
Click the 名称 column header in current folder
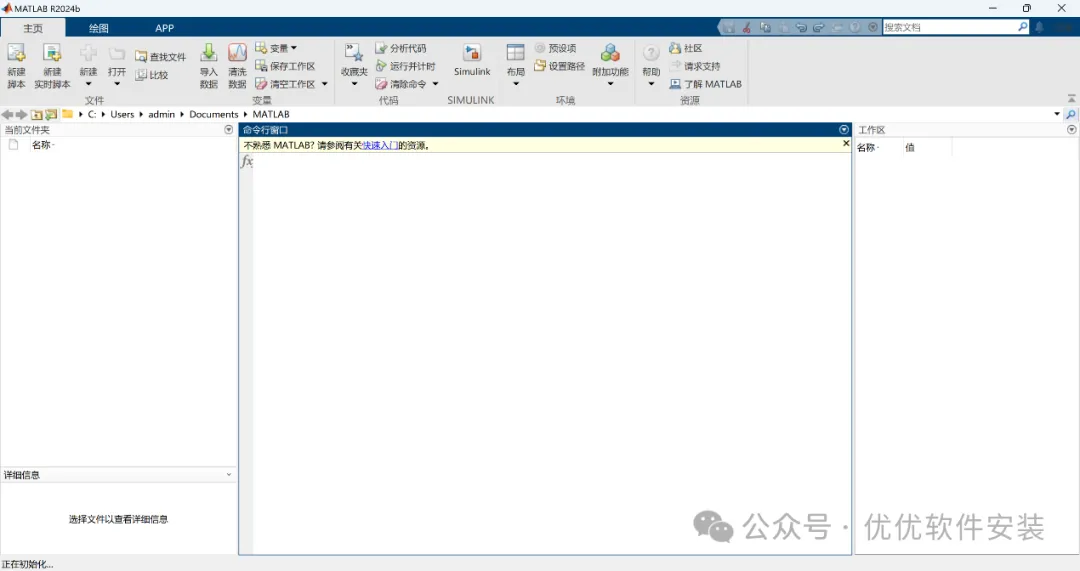41,145
